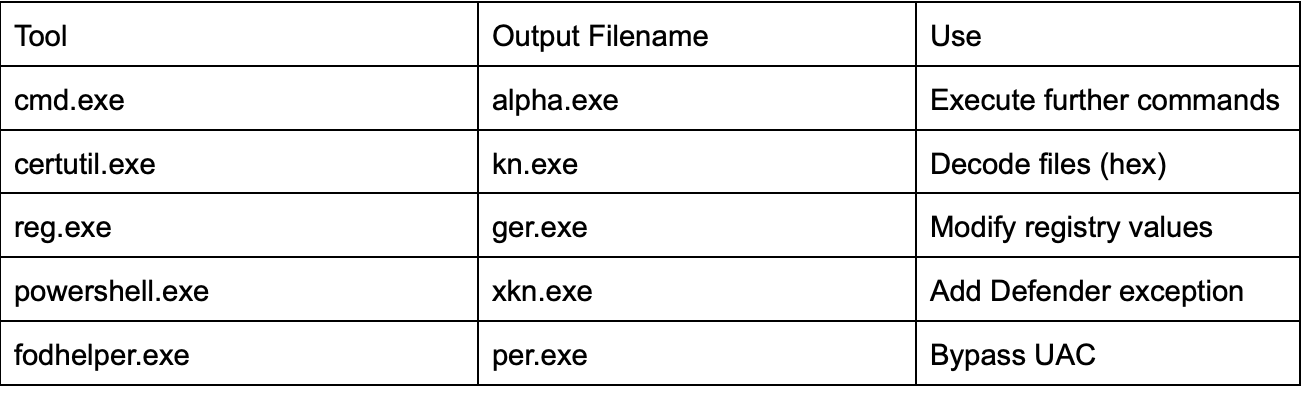Click the Modify registry values cell

[1109, 228]
